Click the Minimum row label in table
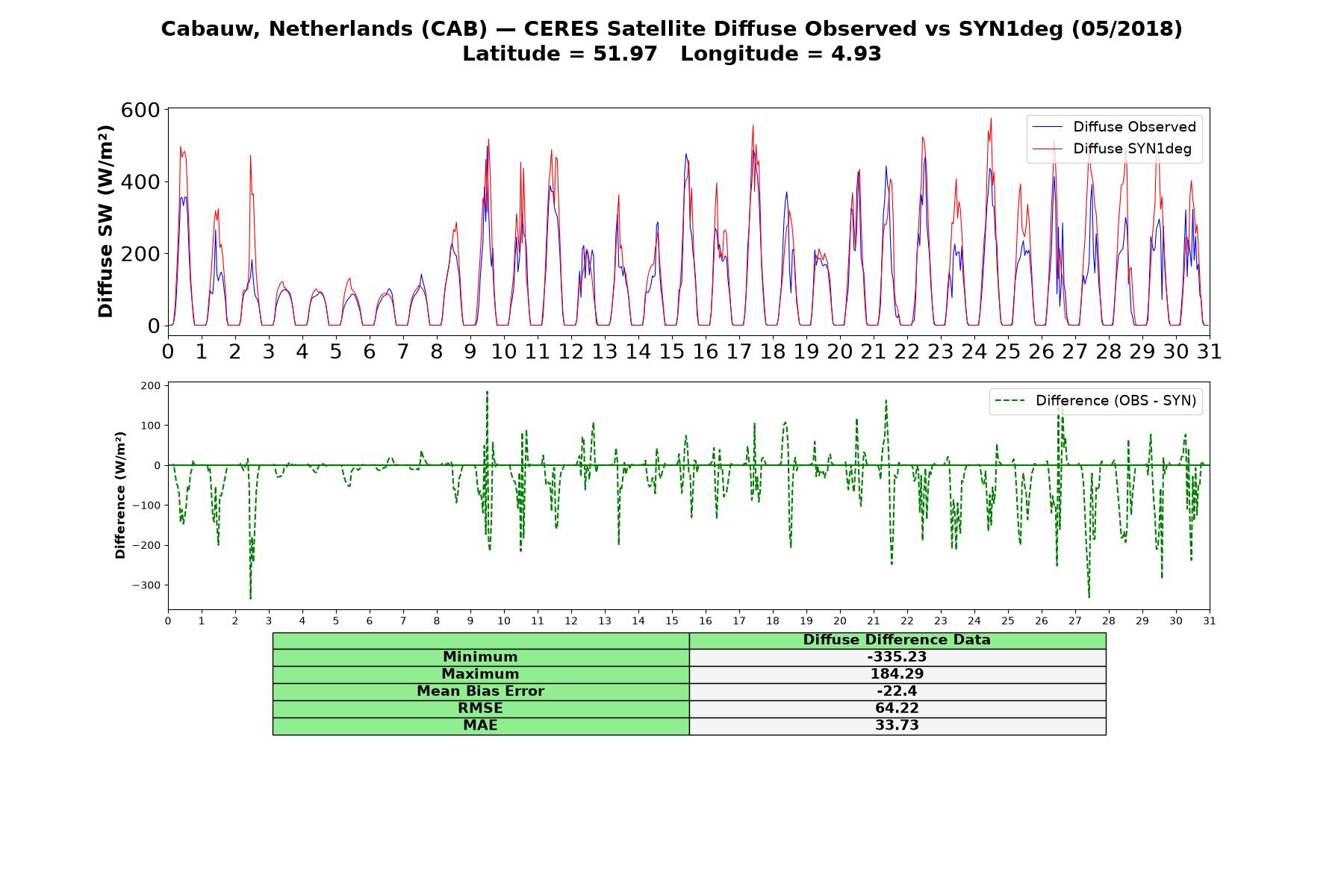 481,657
